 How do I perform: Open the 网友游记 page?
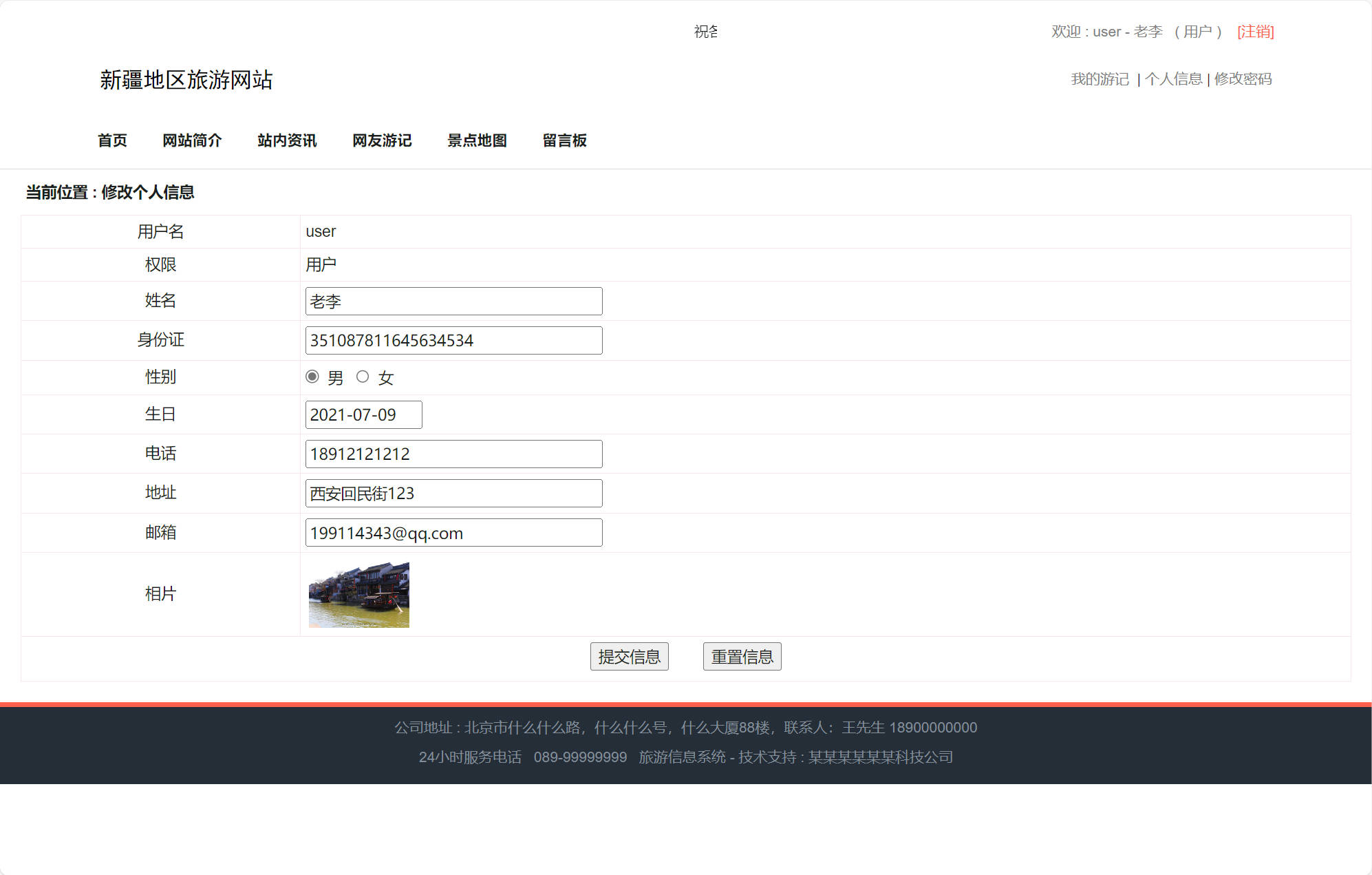click(381, 140)
